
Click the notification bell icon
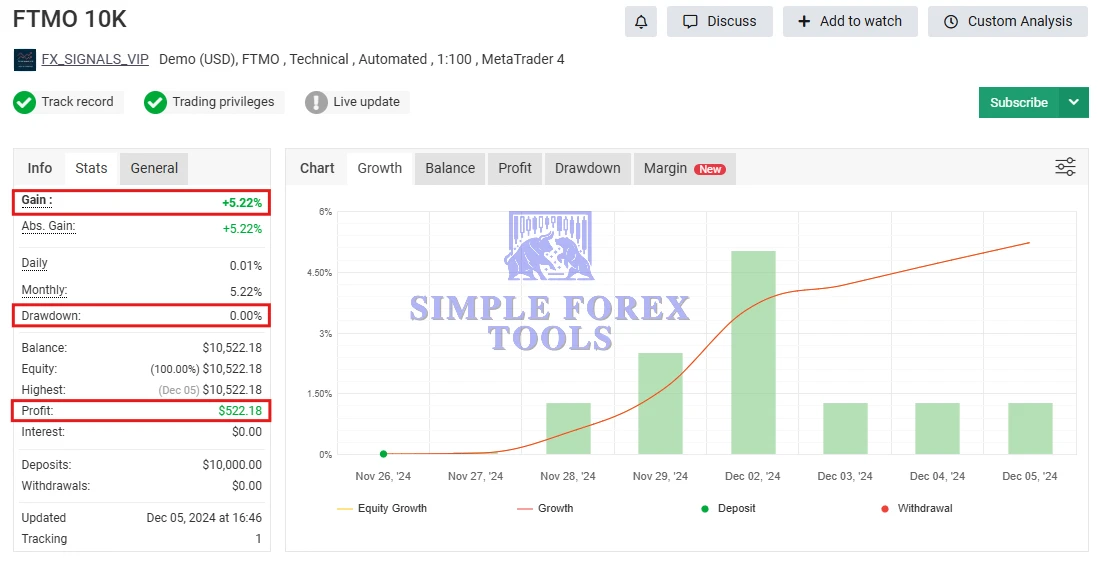pos(641,22)
